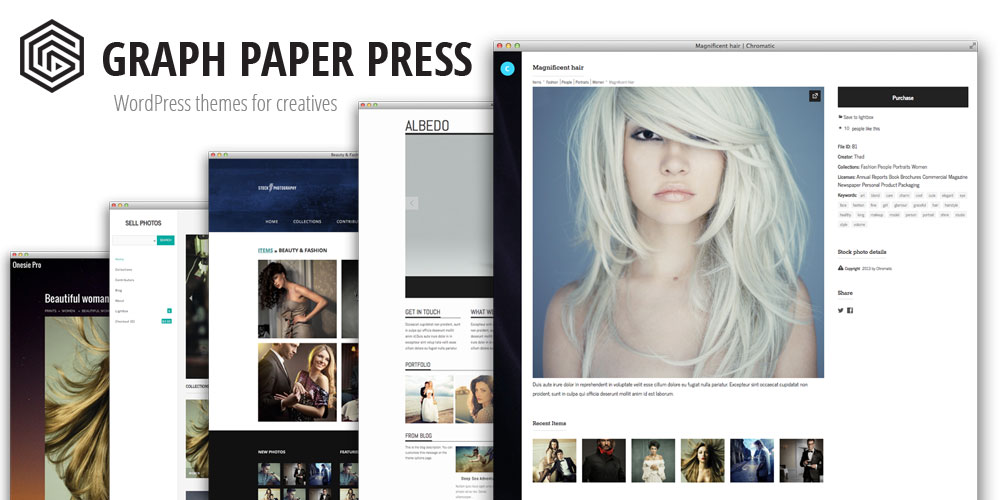Click 'FROM BLOG' heading in Albedo

(418, 436)
